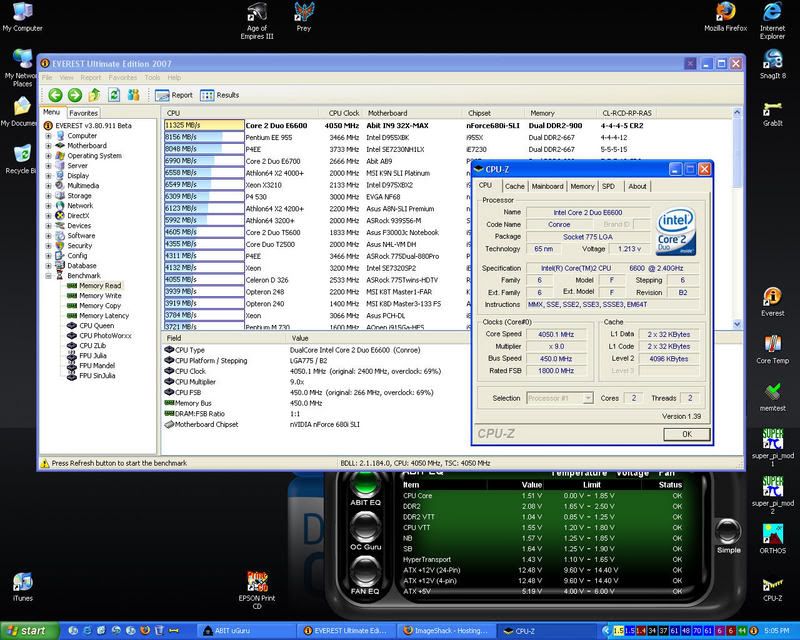Open Core Temp desktop icon
Image resolution: width=800 pixels, height=640 pixels.
[772, 350]
